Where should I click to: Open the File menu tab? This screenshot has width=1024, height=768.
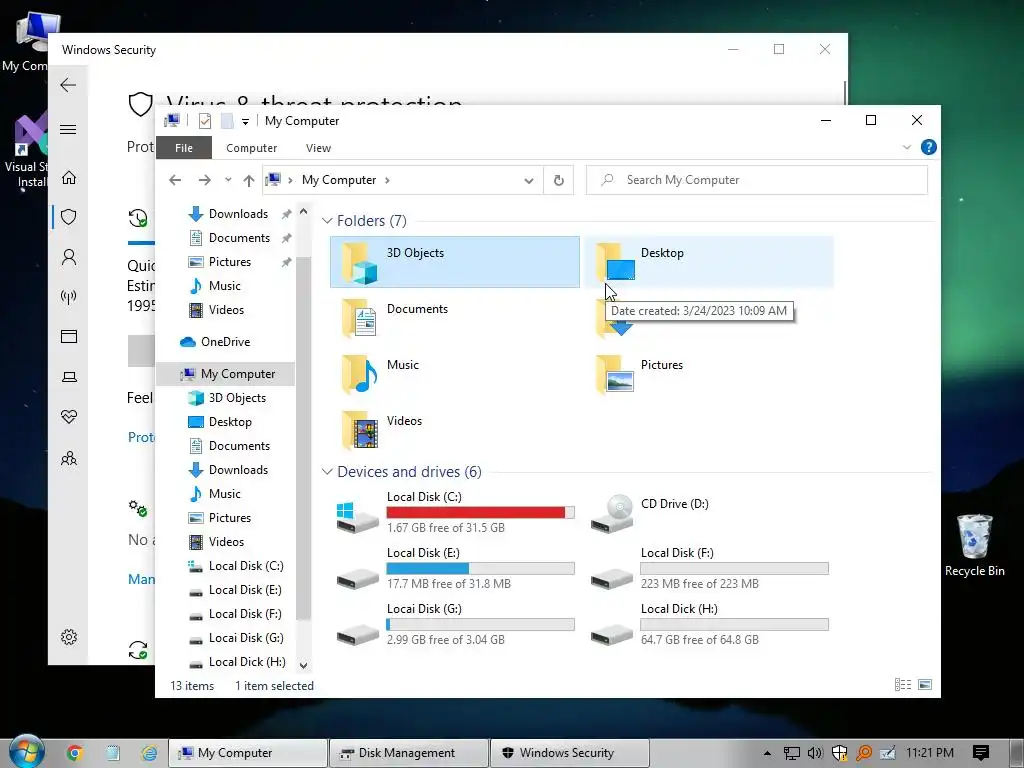coord(184,148)
